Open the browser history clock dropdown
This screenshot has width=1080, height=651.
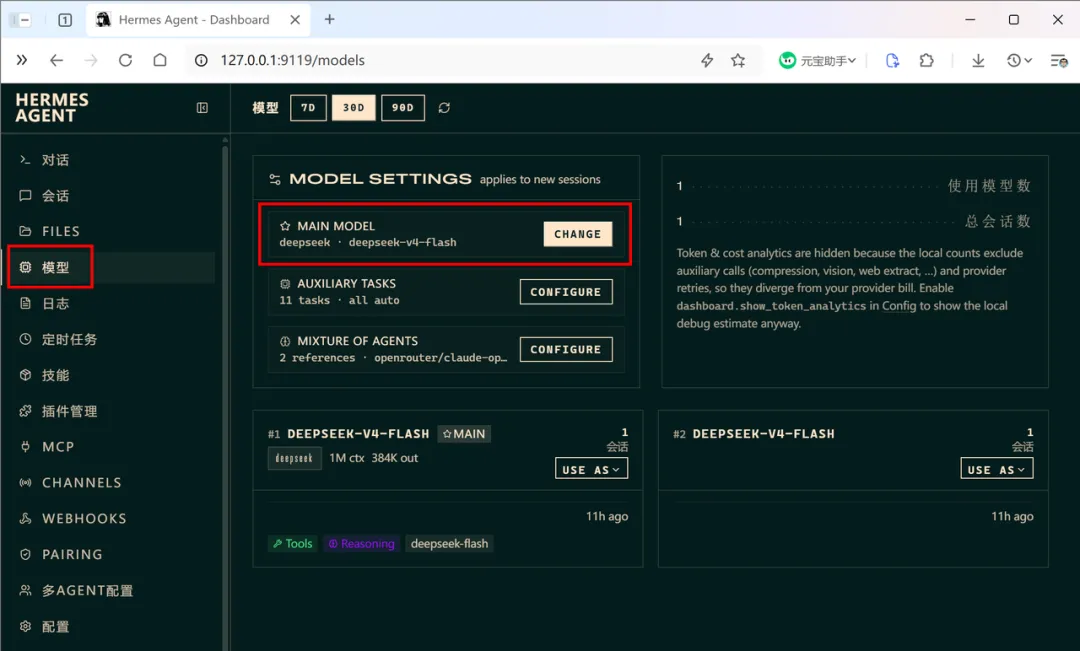click(x=1019, y=61)
